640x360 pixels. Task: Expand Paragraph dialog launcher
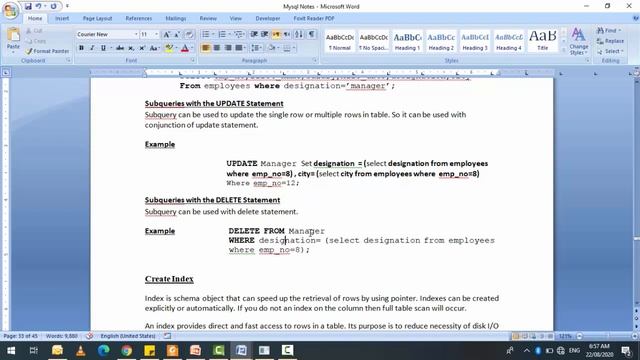(315, 60)
